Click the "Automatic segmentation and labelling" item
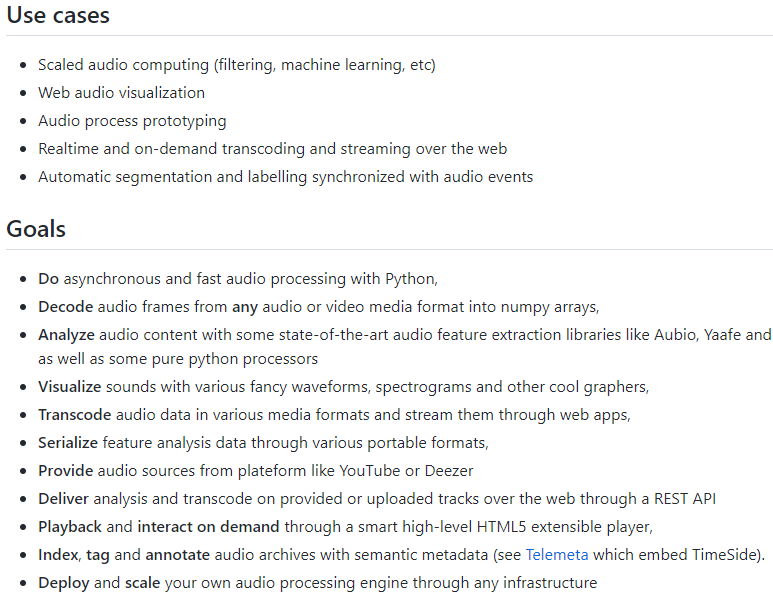 click(285, 177)
